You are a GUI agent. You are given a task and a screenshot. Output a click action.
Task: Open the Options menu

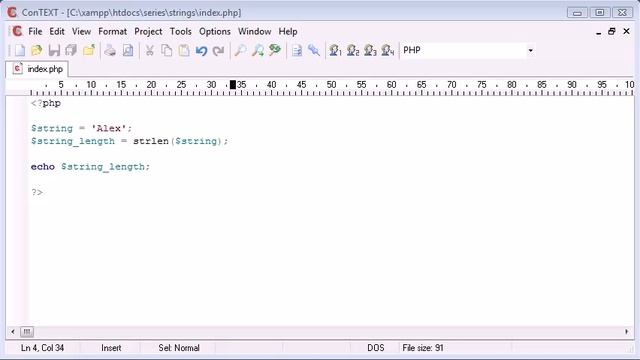tap(215, 31)
